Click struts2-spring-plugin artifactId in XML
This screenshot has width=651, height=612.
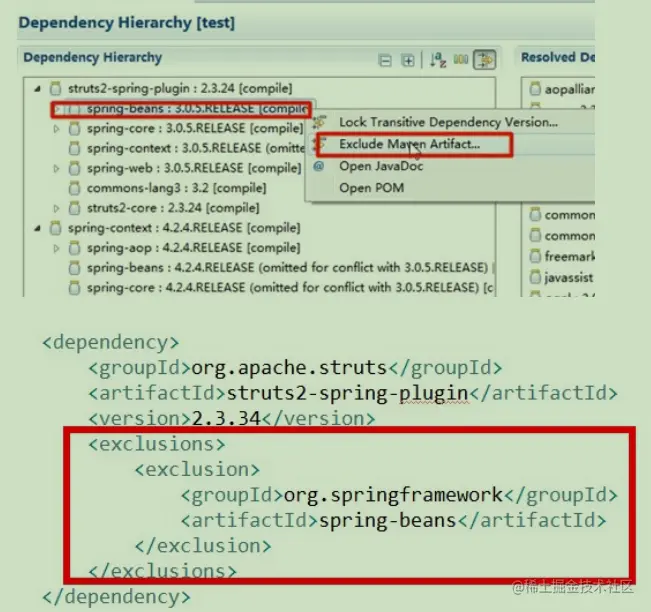tap(347, 393)
